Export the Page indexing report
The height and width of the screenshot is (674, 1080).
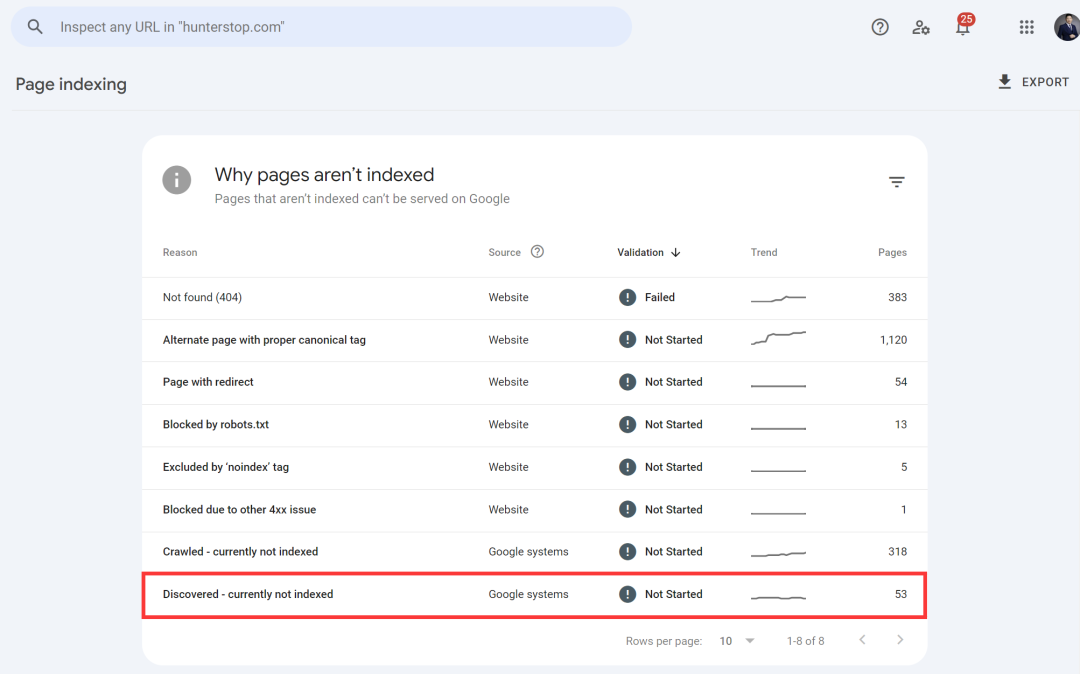(x=1033, y=82)
